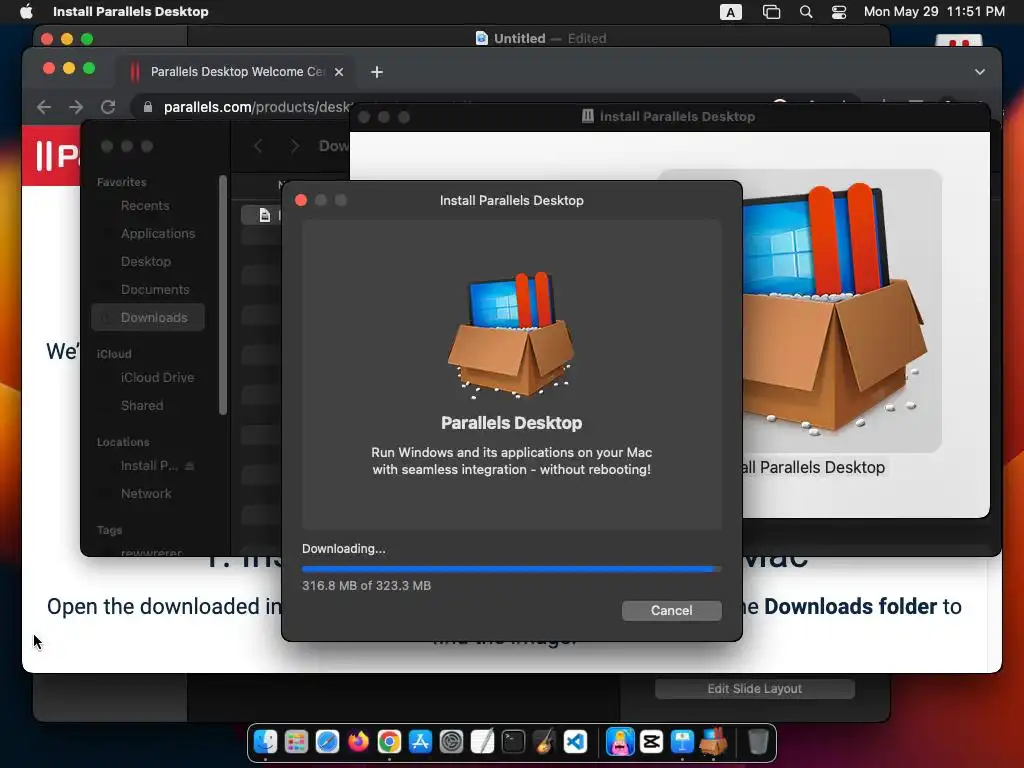1024x768 pixels.
Task: Open Terminal from the Dock
Action: [x=513, y=742]
